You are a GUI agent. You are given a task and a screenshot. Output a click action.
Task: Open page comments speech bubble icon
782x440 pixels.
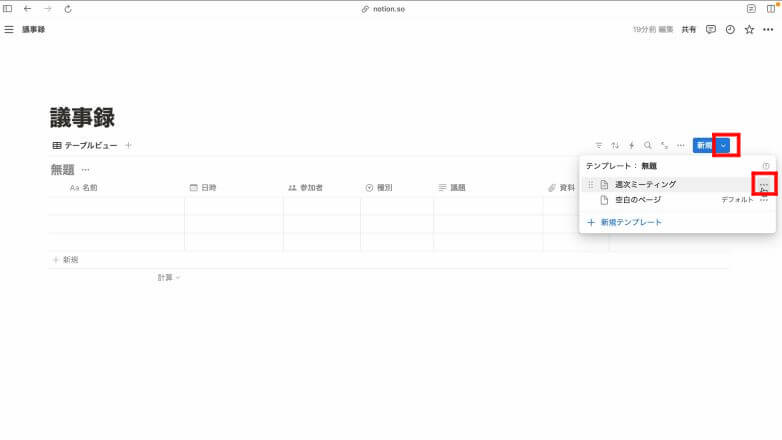[710, 30]
